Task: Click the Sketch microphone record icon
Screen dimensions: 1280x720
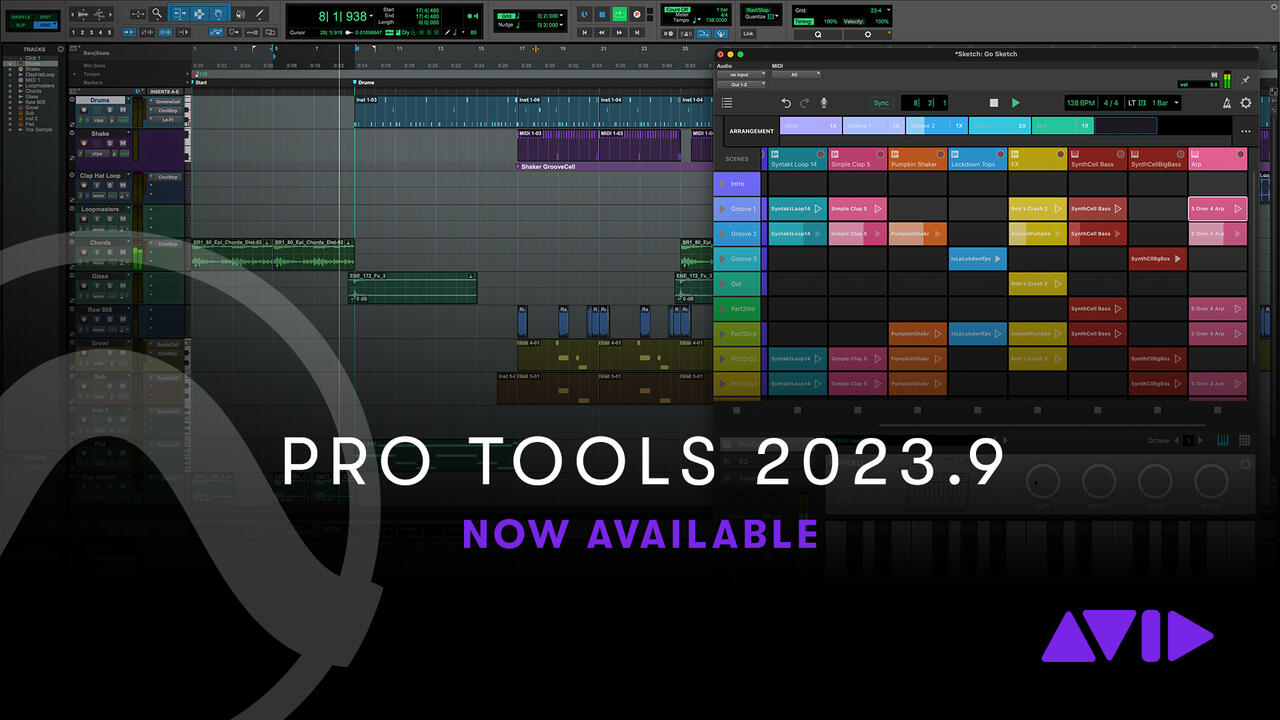Action: [824, 103]
